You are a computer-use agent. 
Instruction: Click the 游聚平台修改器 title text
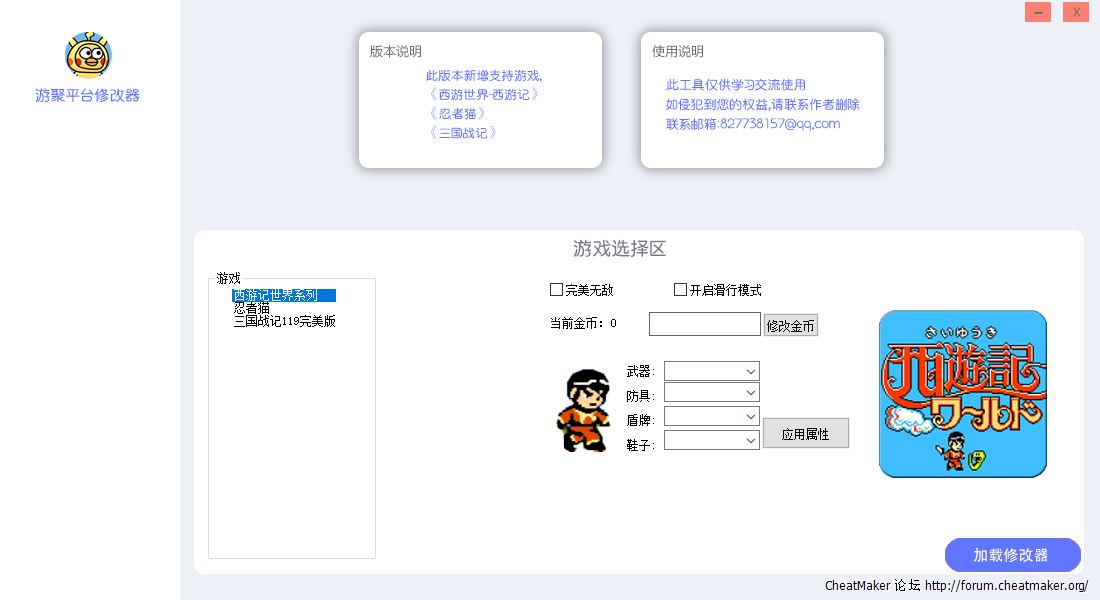(x=88, y=96)
